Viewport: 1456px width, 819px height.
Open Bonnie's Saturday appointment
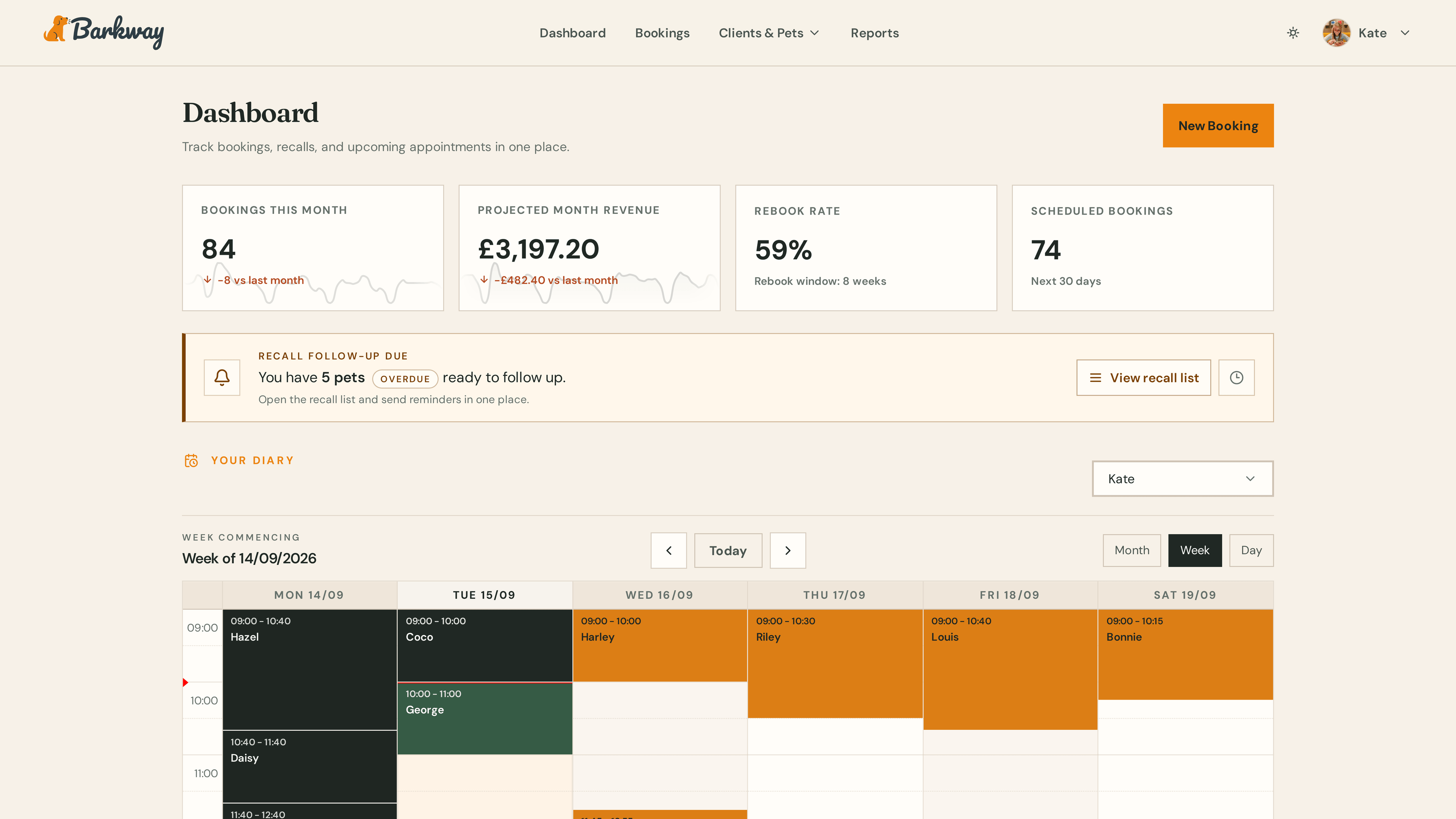click(x=1186, y=654)
